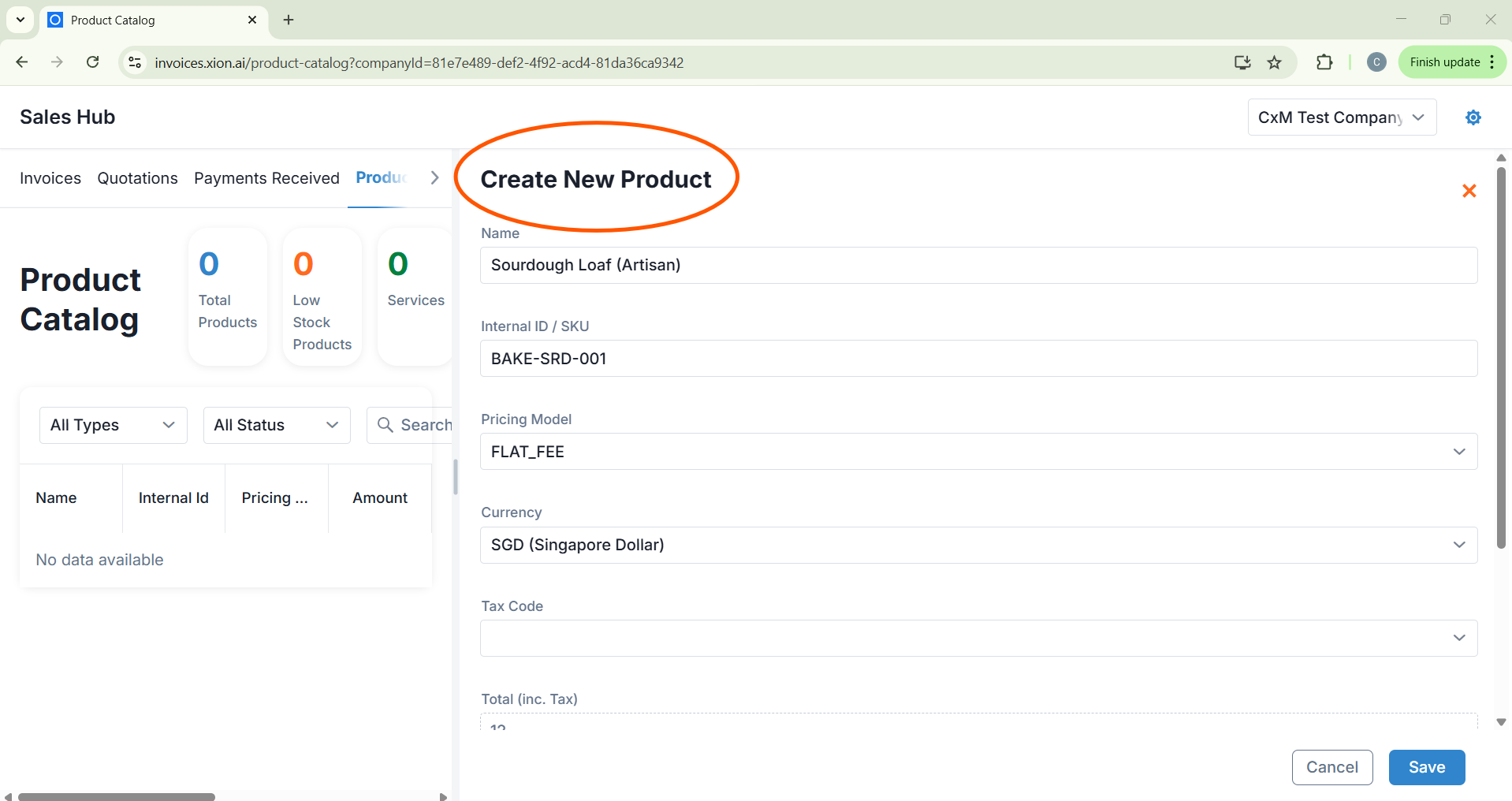Bookmark this page with the star icon

click(x=1274, y=62)
